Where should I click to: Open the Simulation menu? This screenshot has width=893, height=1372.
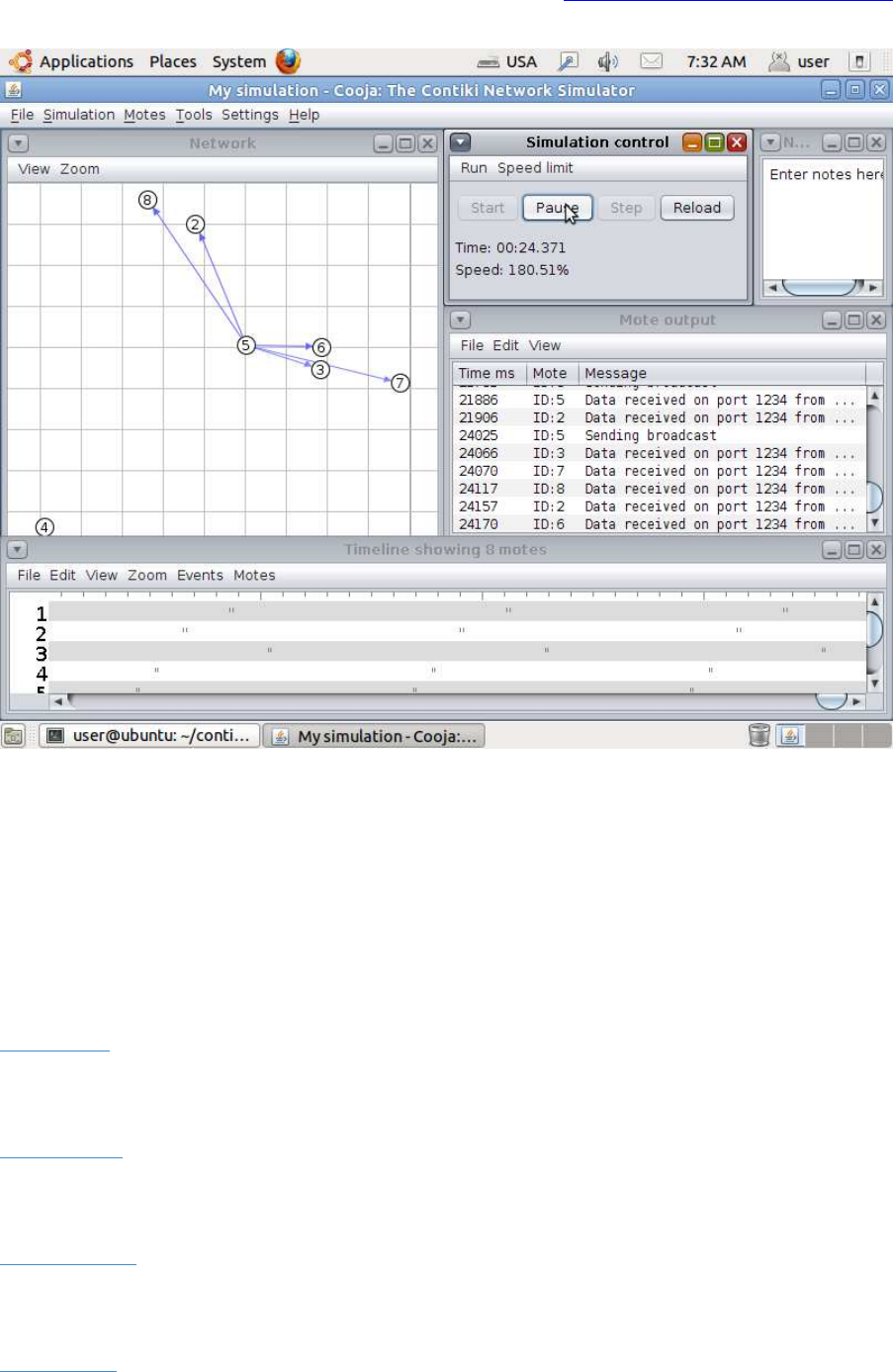point(79,115)
